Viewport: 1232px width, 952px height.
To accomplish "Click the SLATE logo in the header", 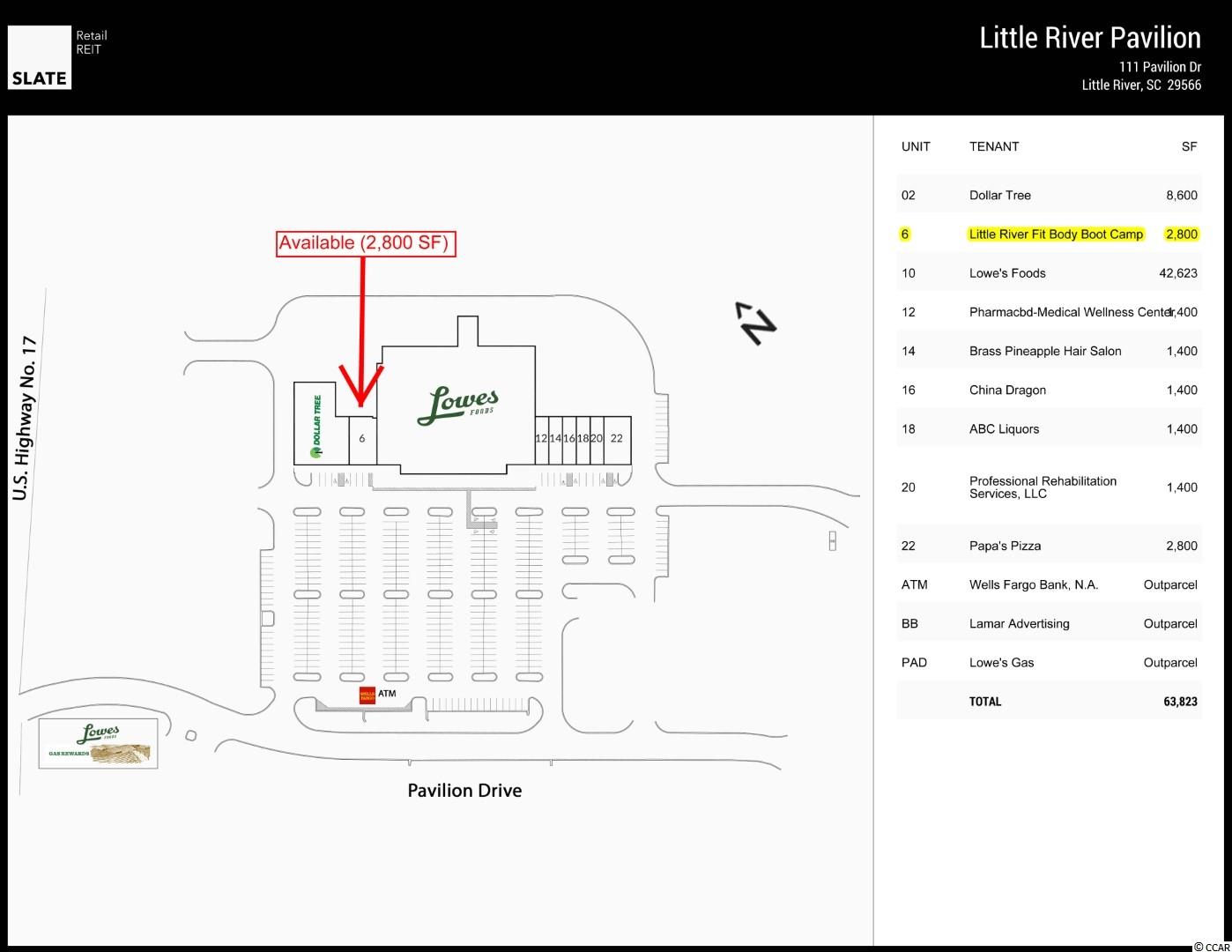I will coord(40,57).
